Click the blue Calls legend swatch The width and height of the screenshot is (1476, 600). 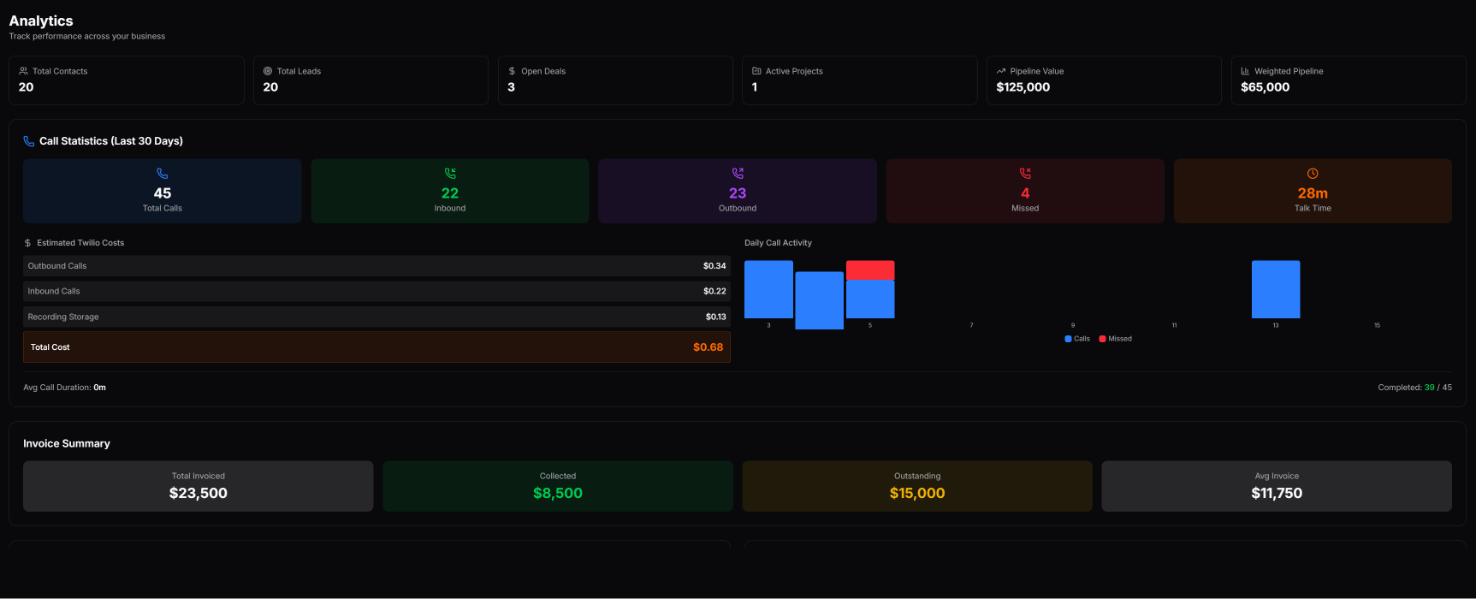[x=1068, y=339]
